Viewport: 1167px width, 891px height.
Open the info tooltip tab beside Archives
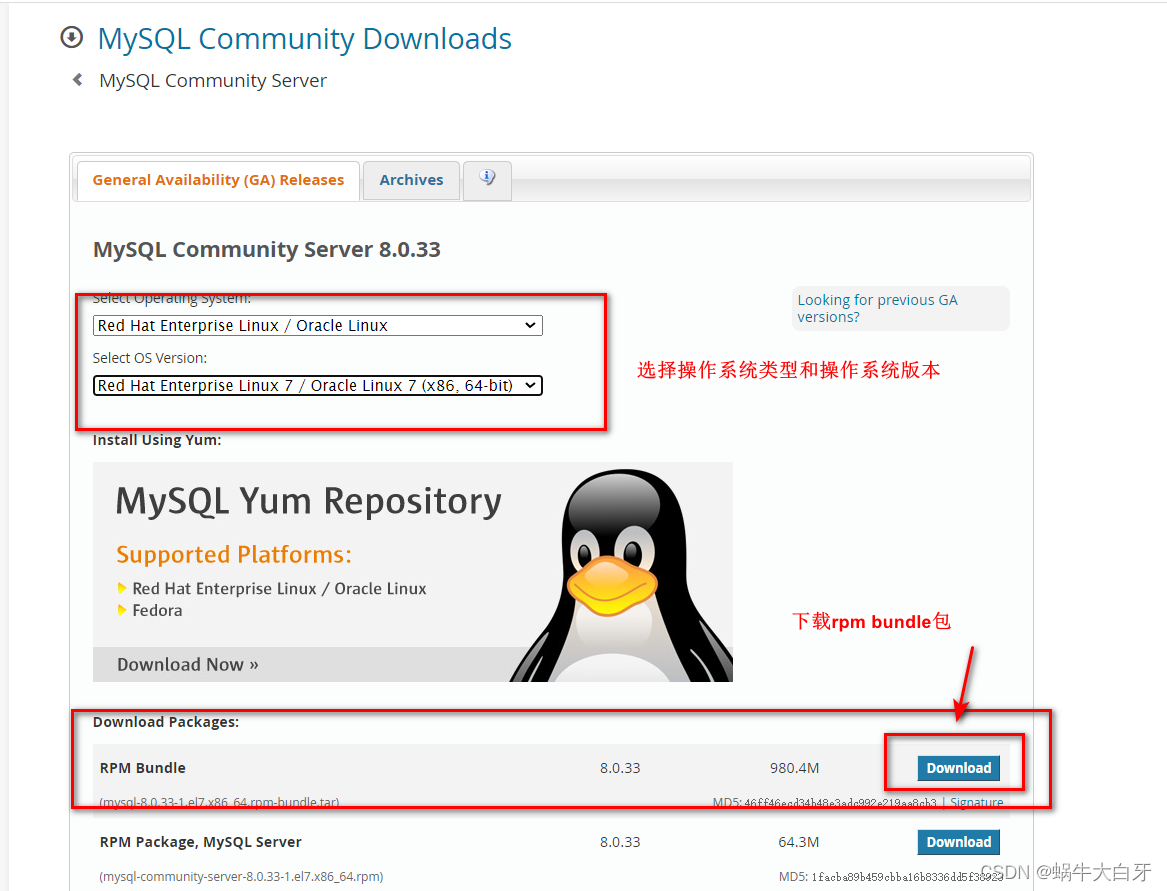(487, 180)
